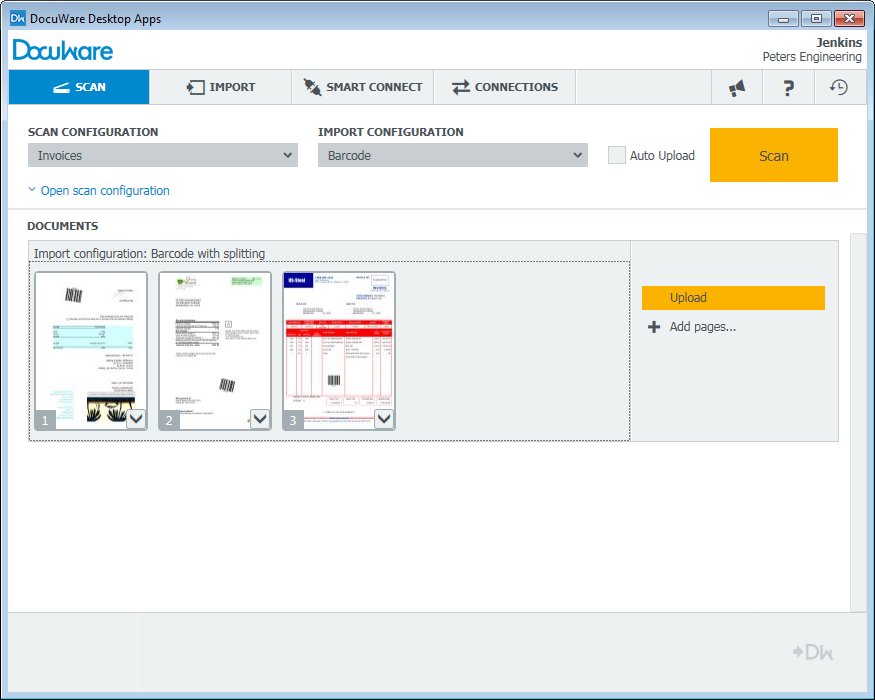Click the DW arrow icon at bottom right
This screenshot has width=875, height=700.
pos(812,652)
